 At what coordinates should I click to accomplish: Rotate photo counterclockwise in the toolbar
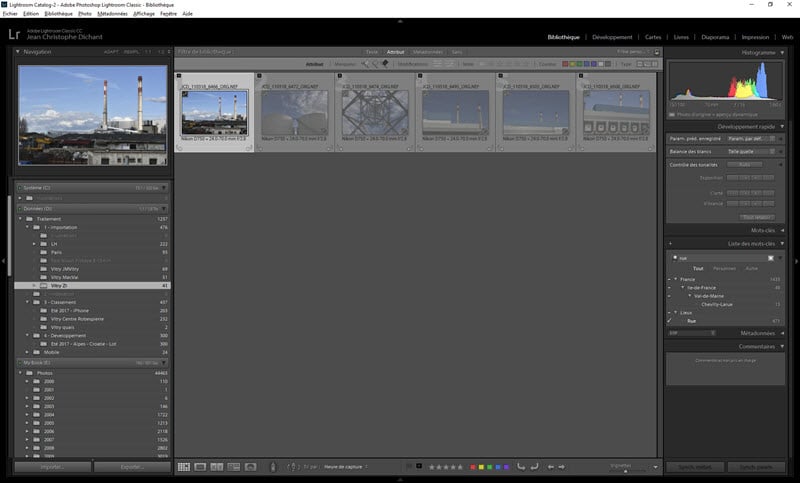click(521, 467)
